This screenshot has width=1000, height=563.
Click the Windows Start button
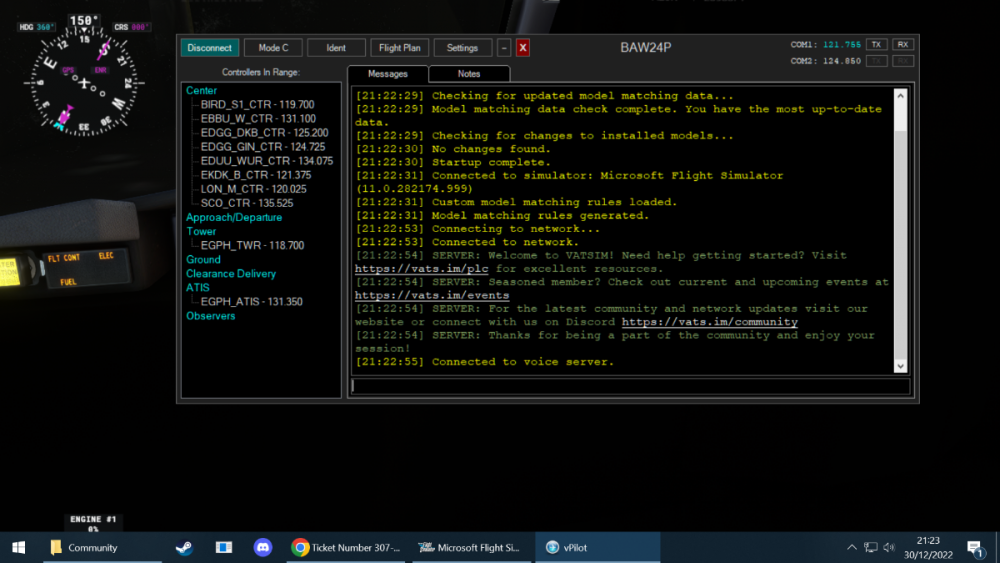(18, 547)
